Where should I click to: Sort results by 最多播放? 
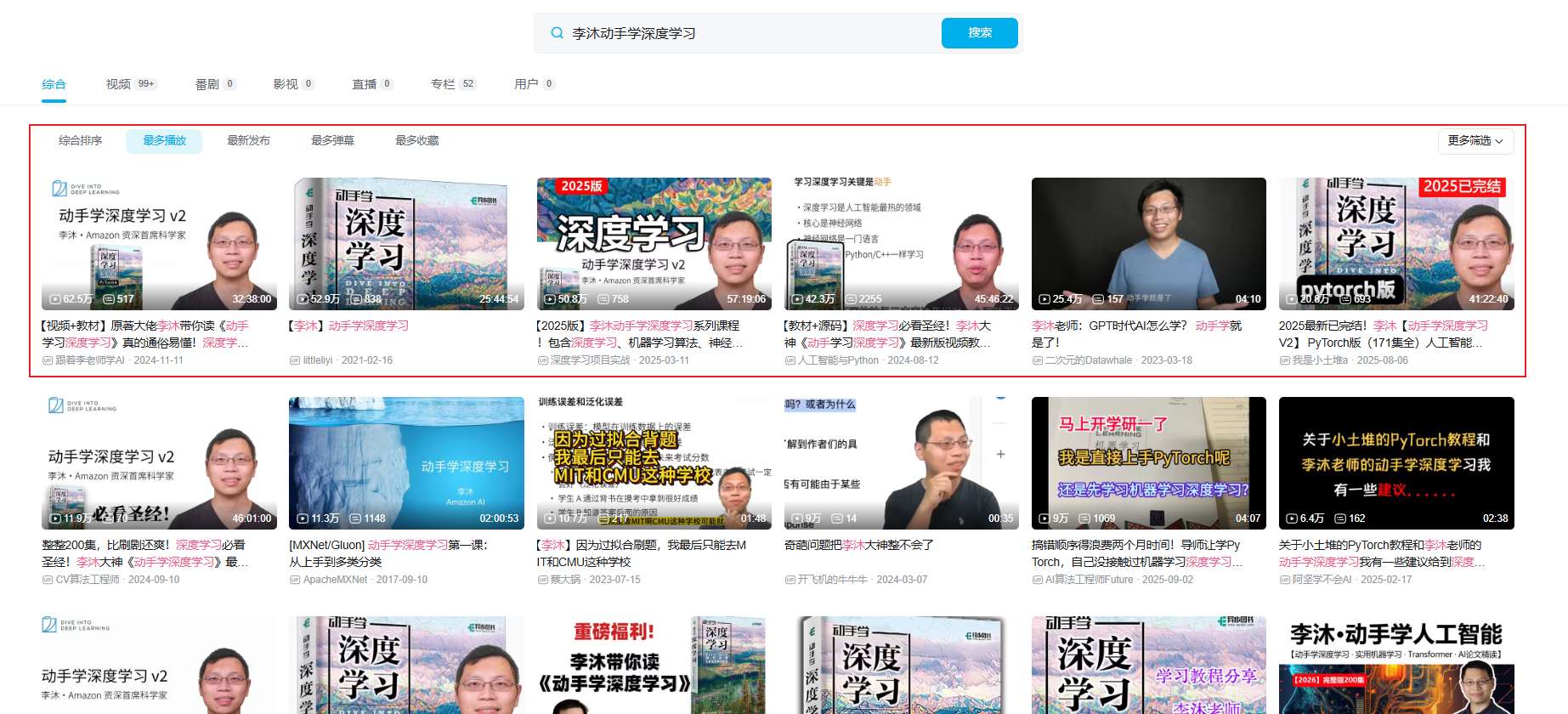tap(164, 141)
